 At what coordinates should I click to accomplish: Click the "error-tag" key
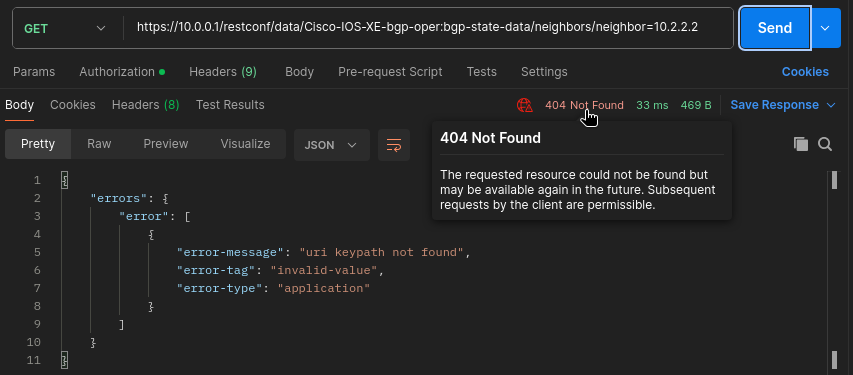click(217, 271)
